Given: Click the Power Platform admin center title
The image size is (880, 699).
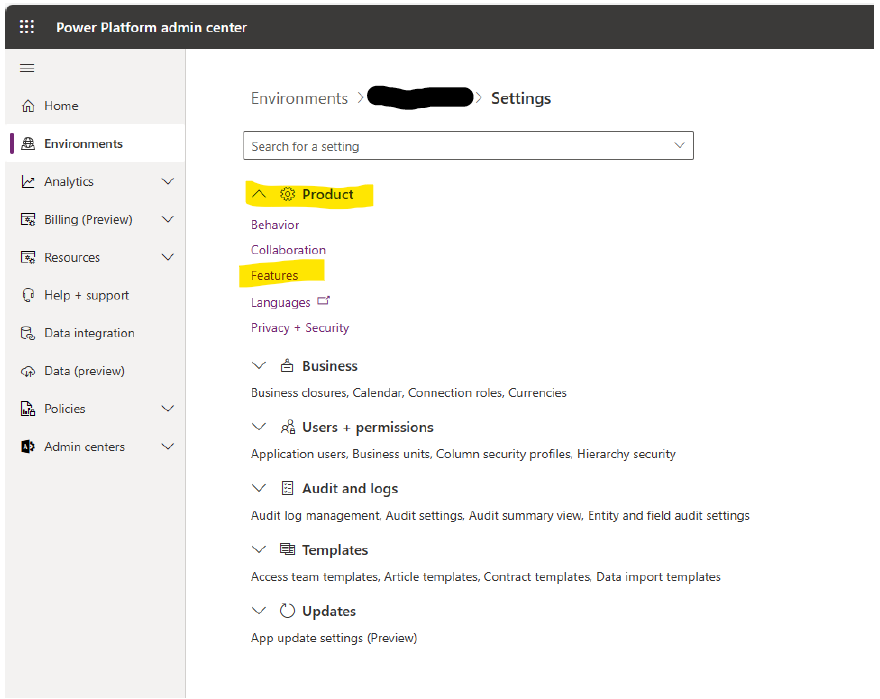Looking at the screenshot, I should click(x=152, y=28).
